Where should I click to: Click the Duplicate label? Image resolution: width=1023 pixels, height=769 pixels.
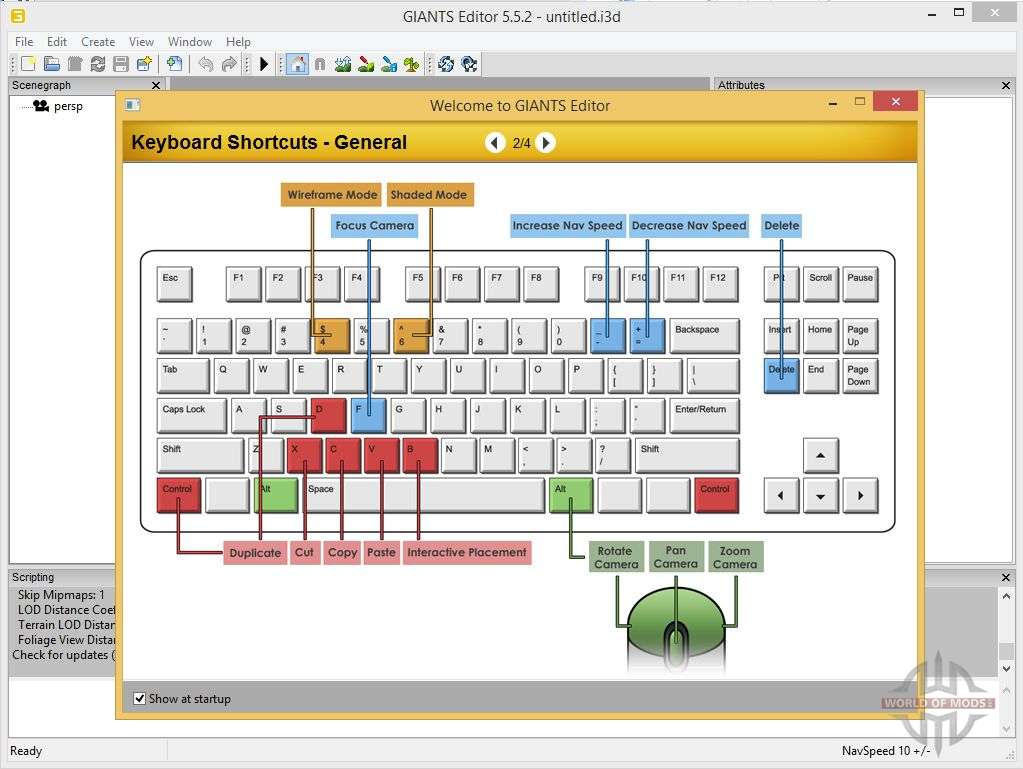click(x=255, y=552)
